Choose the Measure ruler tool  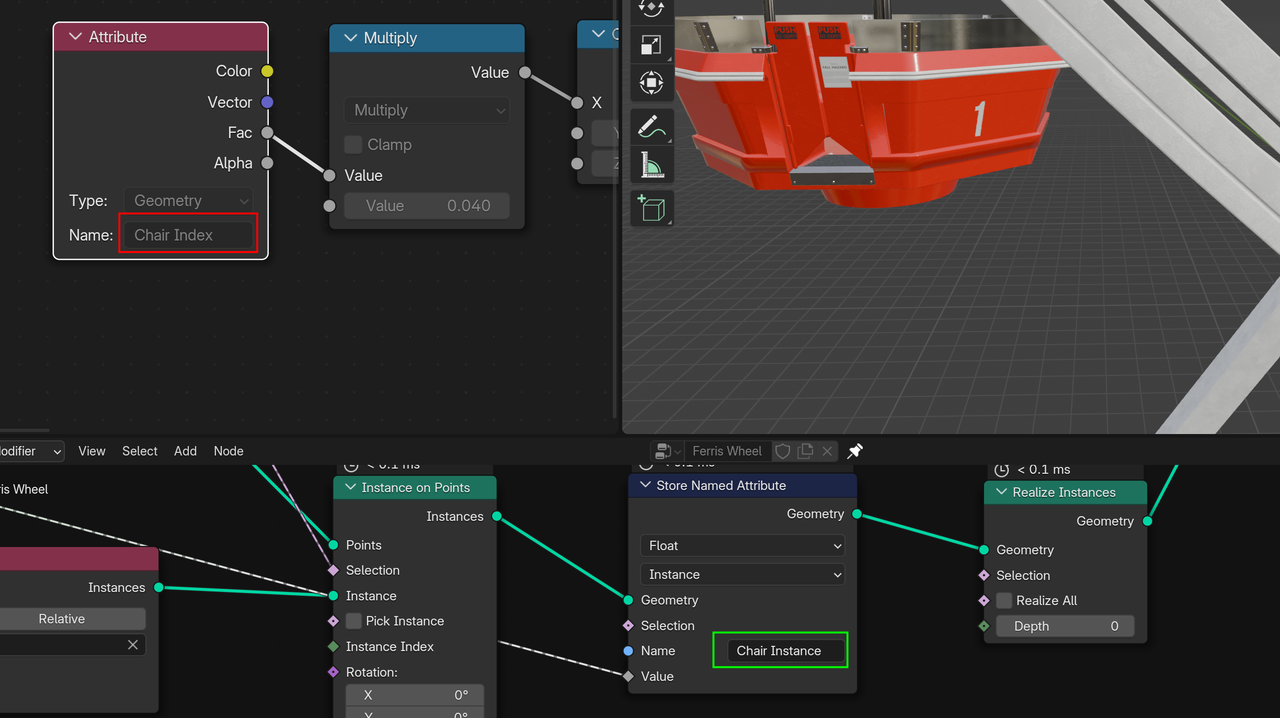[x=651, y=165]
